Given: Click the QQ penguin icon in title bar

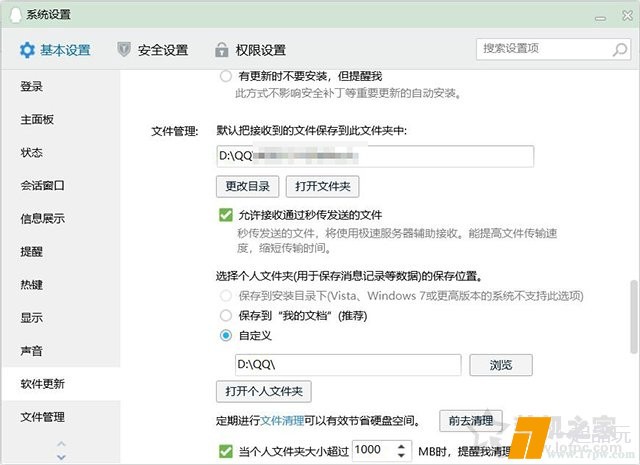Looking at the screenshot, I should point(16,15).
